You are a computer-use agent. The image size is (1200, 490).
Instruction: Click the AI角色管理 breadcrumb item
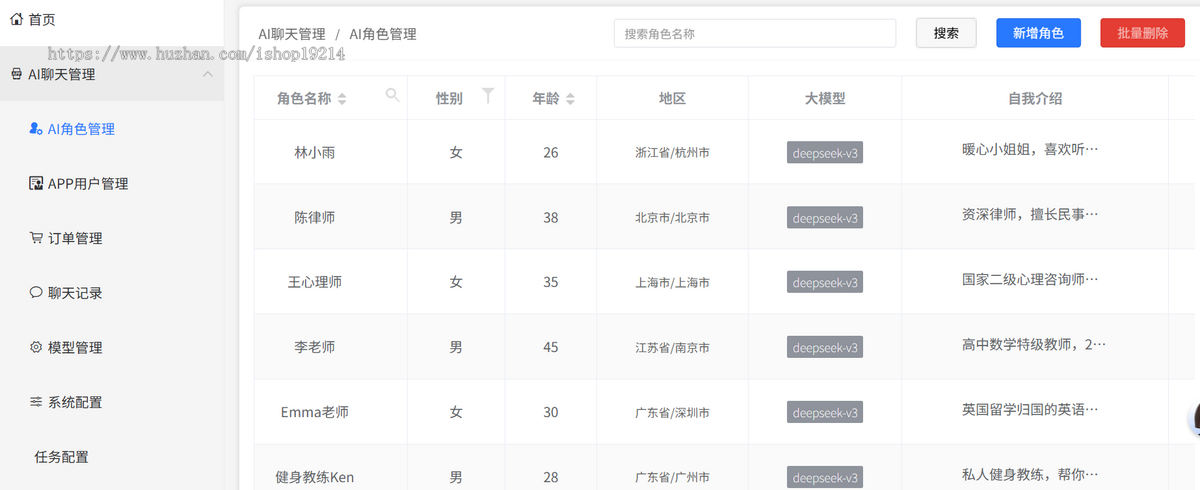point(383,34)
